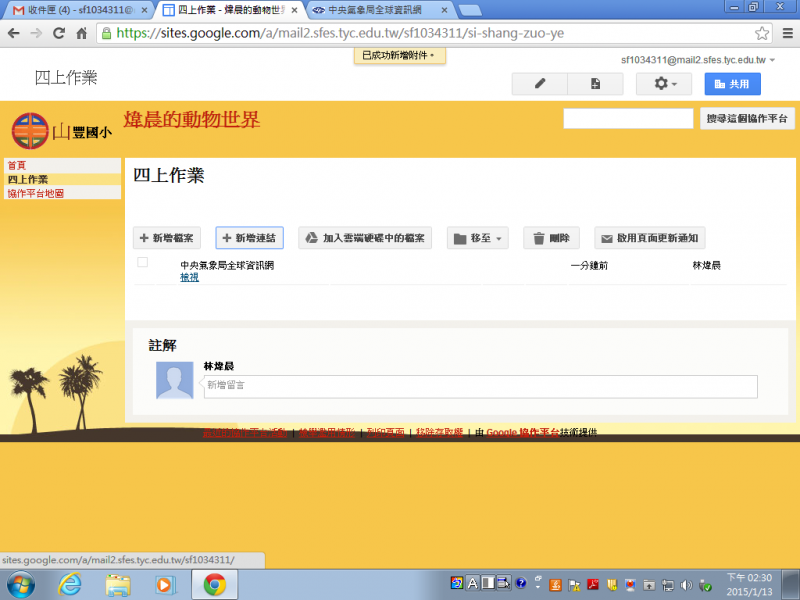Click the blue 共用 share button
Image resolution: width=800 pixels, height=600 pixels.
(x=732, y=84)
